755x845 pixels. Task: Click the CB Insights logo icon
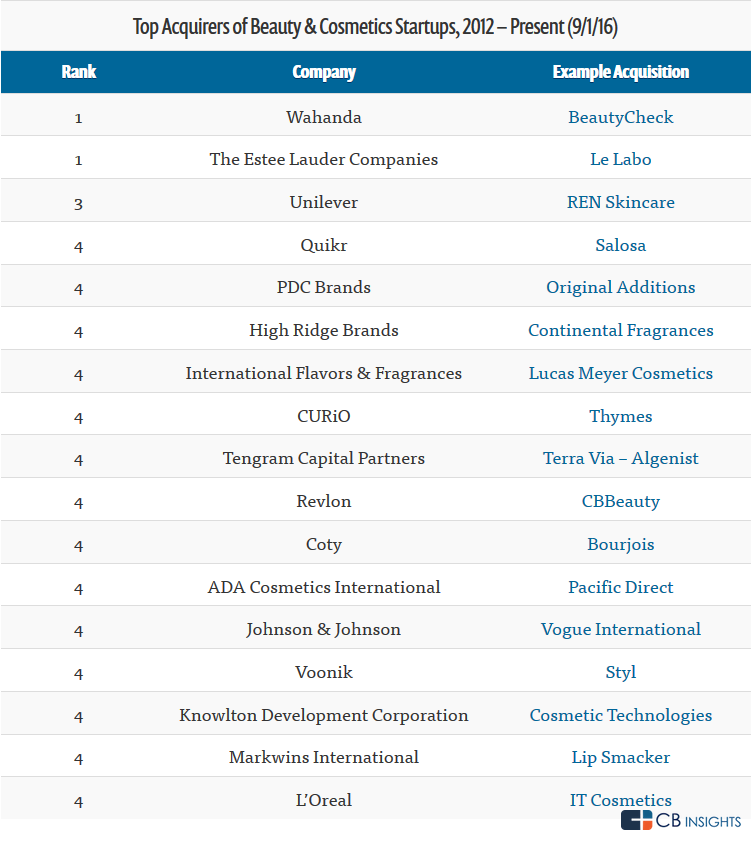(x=636, y=821)
